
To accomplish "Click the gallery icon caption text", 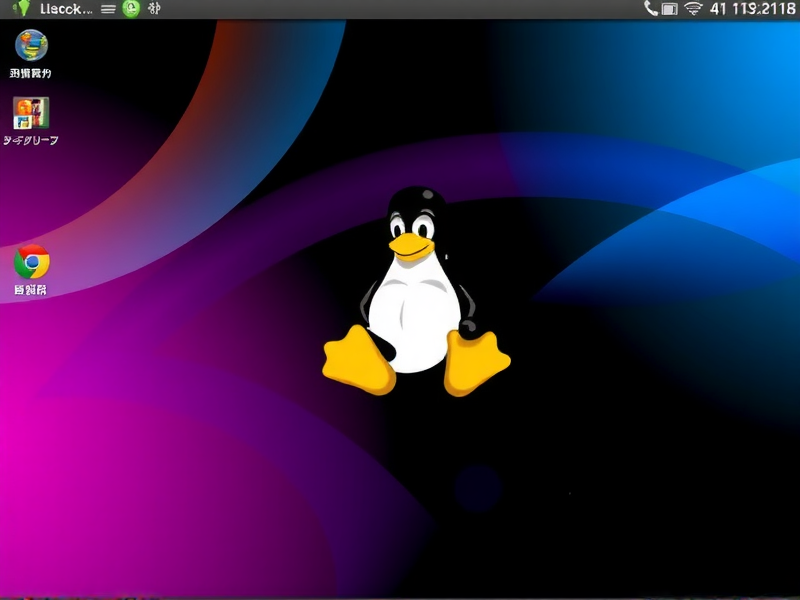I will [x=30, y=140].
